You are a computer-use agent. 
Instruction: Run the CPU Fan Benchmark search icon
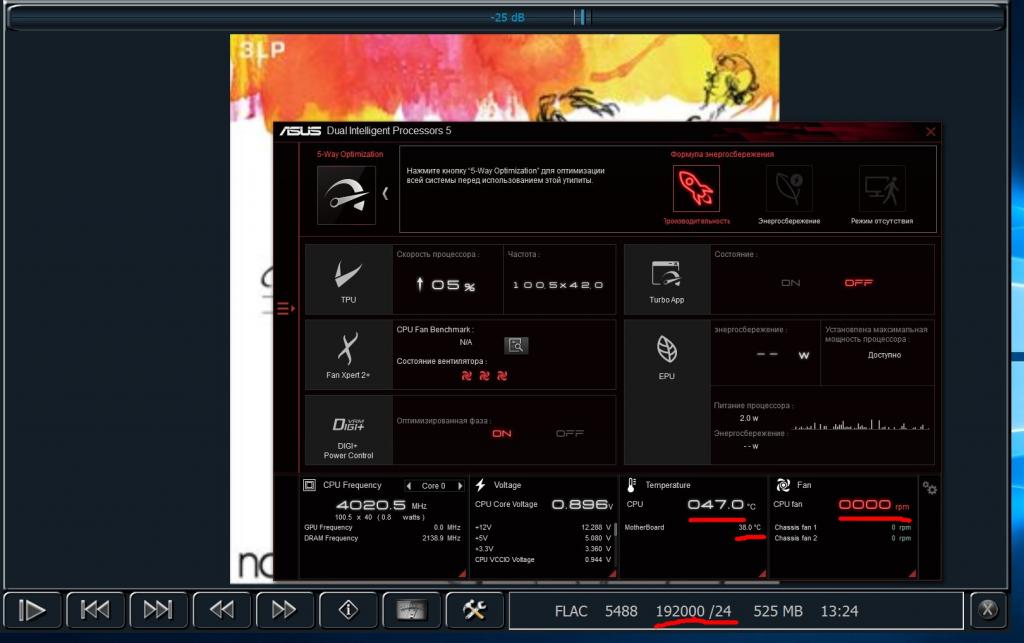(x=516, y=345)
